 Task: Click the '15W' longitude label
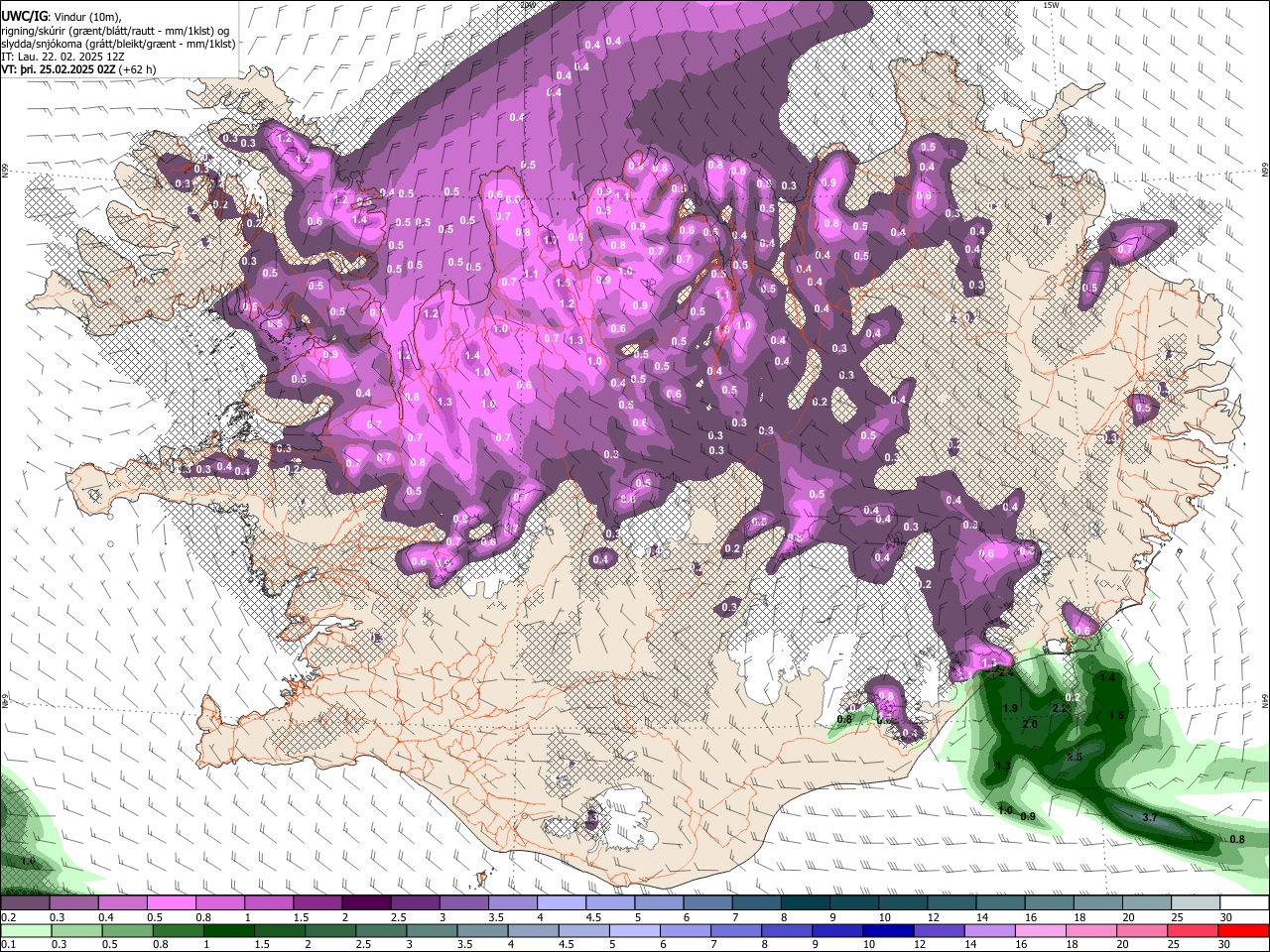[1052, 5]
